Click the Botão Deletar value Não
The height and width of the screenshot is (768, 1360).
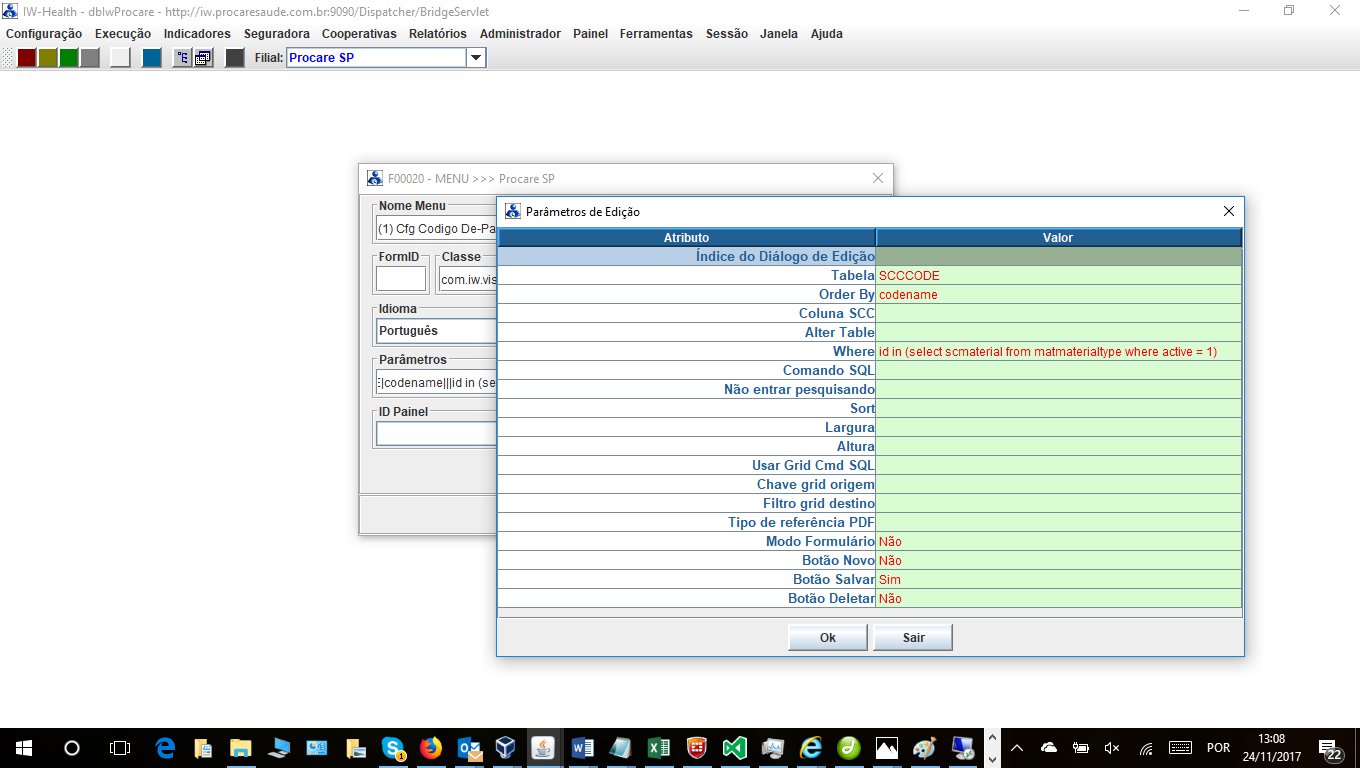[1059, 598]
